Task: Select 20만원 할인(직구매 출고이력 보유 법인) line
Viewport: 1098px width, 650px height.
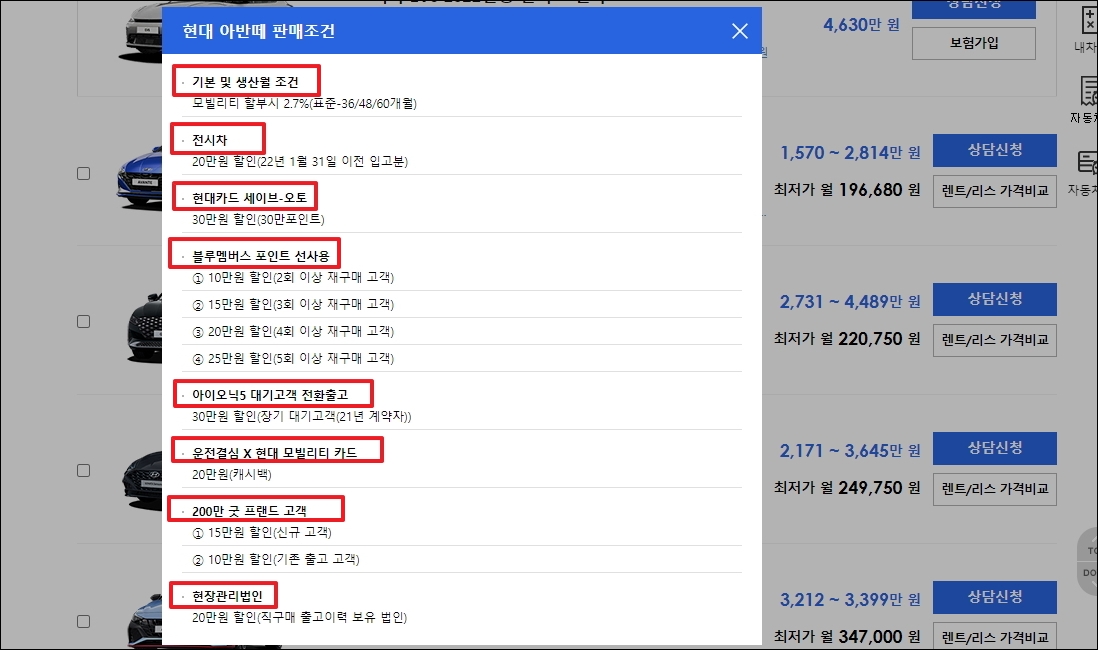Action: (300, 618)
